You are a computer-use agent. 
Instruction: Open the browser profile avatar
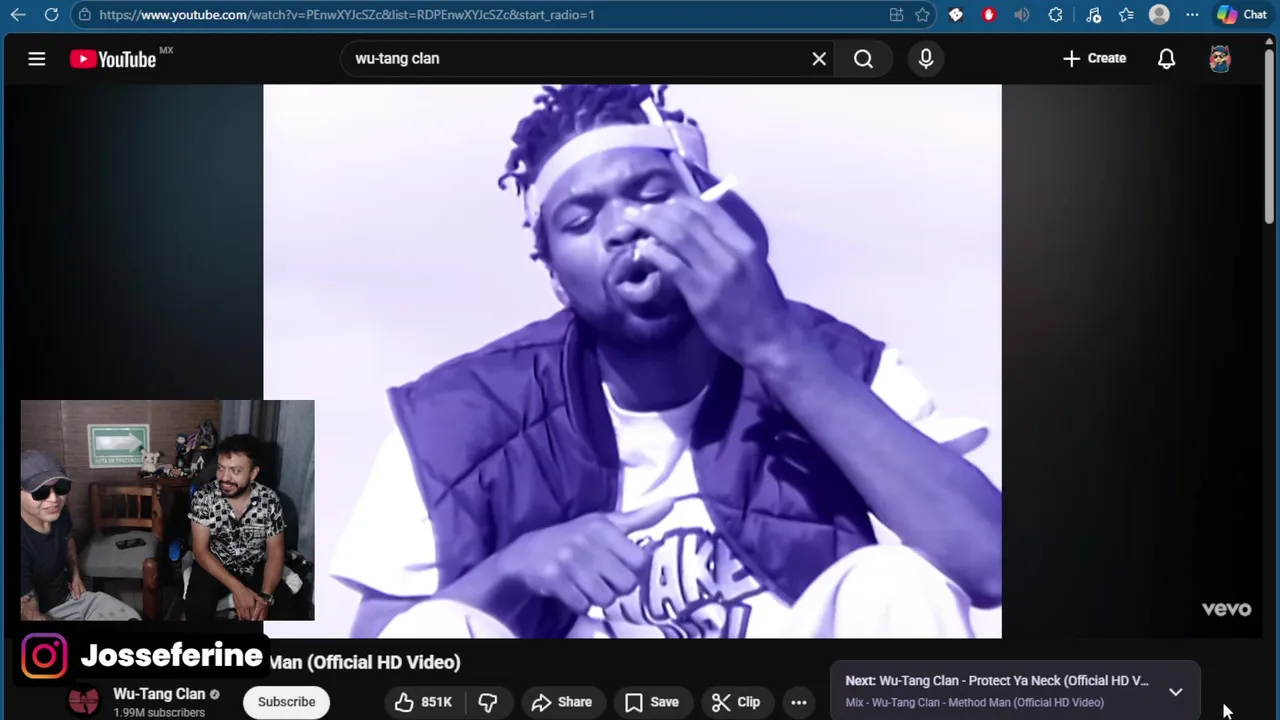tap(1159, 15)
